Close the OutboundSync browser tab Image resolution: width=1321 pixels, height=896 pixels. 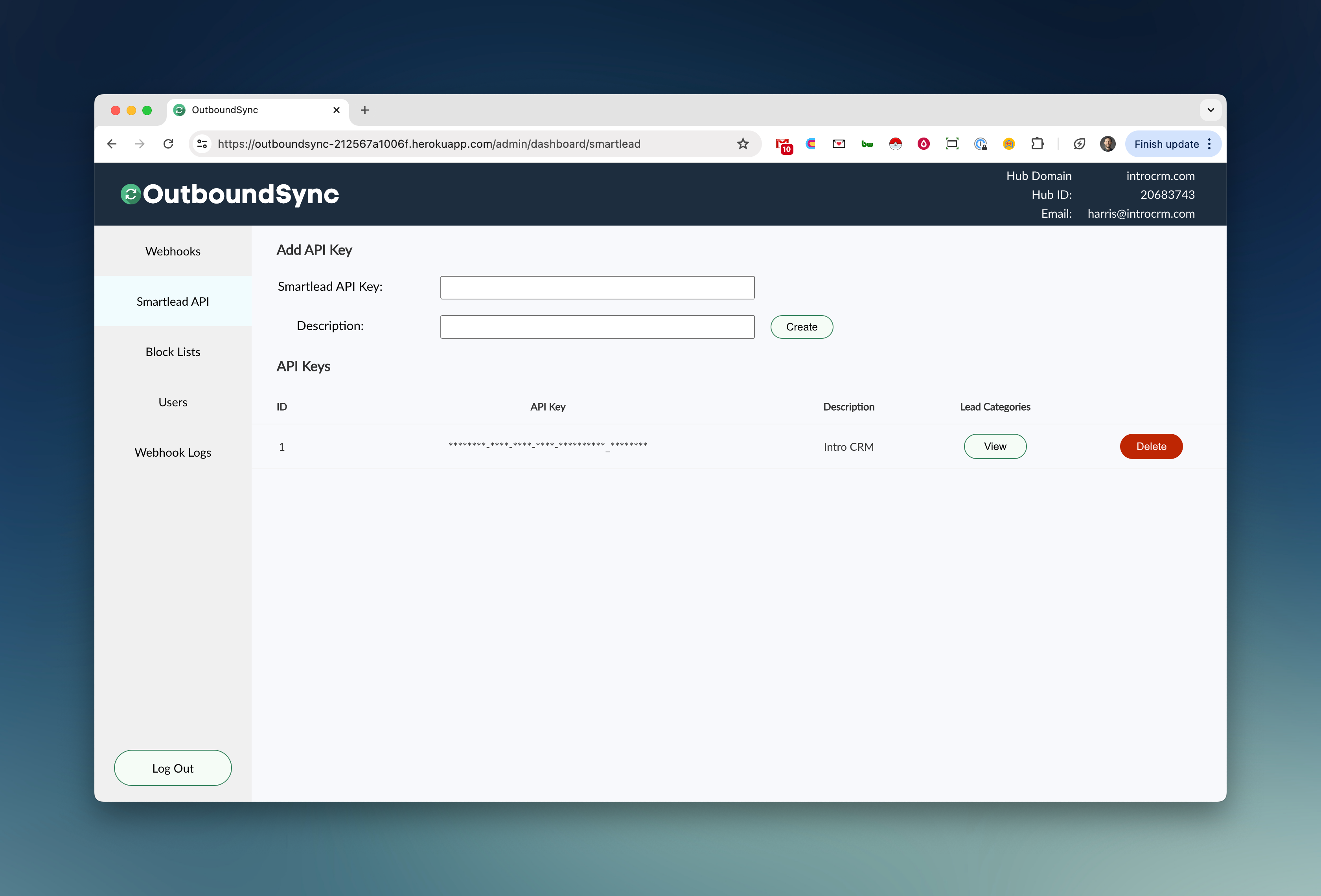[x=337, y=110]
